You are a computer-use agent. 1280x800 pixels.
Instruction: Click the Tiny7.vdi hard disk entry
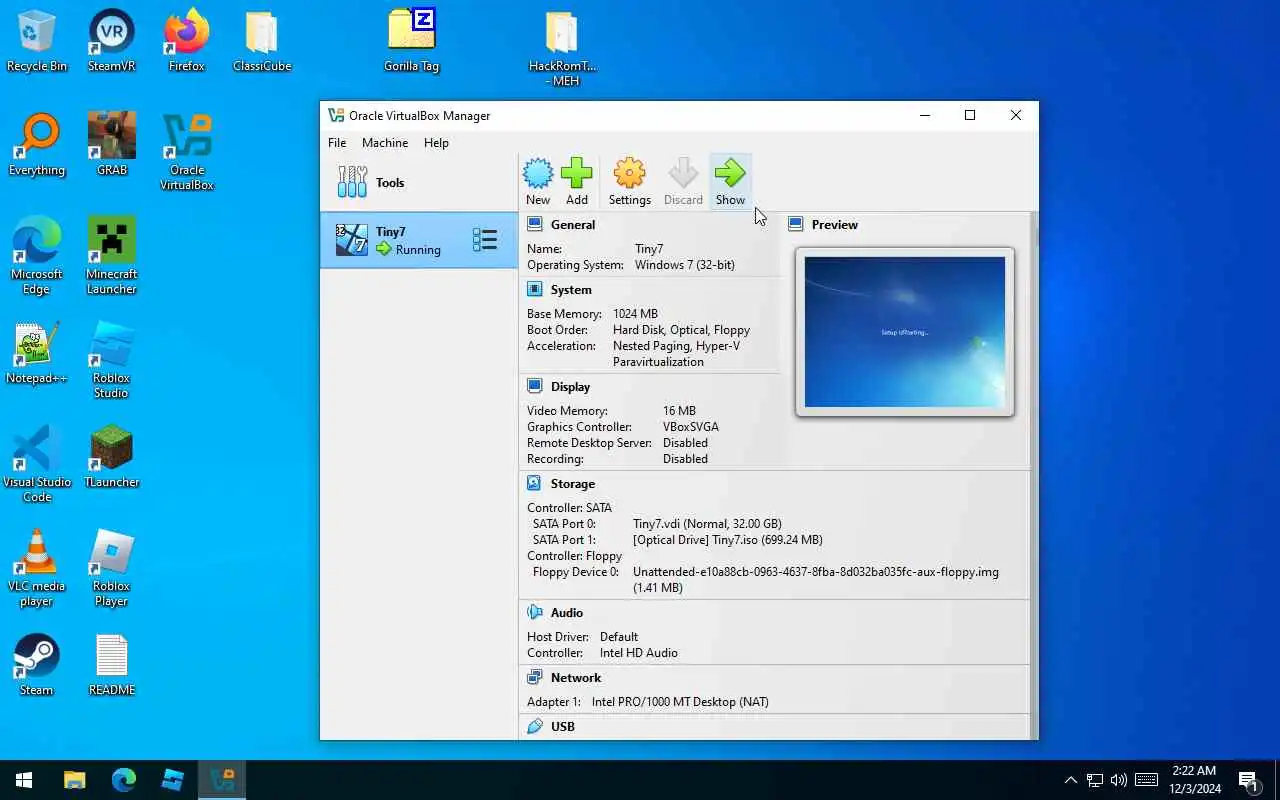[707, 524]
